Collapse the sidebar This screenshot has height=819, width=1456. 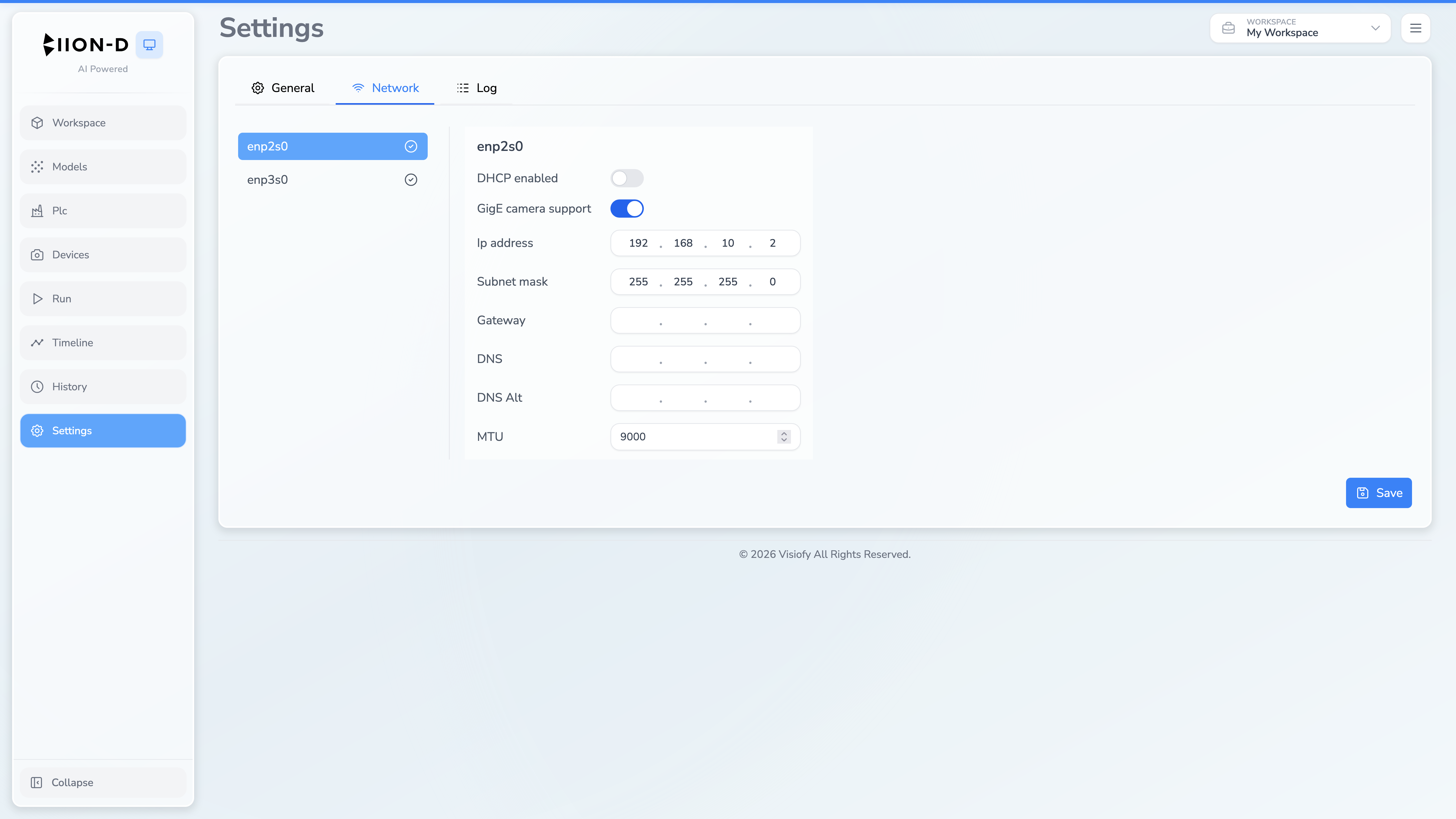pos(103,782)
